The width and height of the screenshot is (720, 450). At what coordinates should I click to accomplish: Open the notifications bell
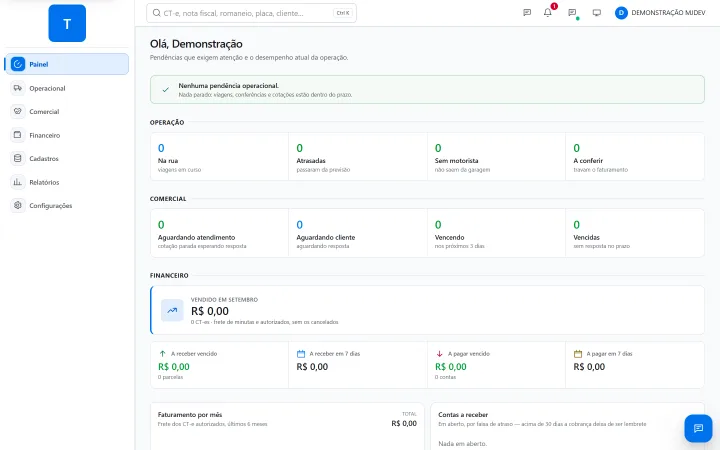[x=548, y=13]
